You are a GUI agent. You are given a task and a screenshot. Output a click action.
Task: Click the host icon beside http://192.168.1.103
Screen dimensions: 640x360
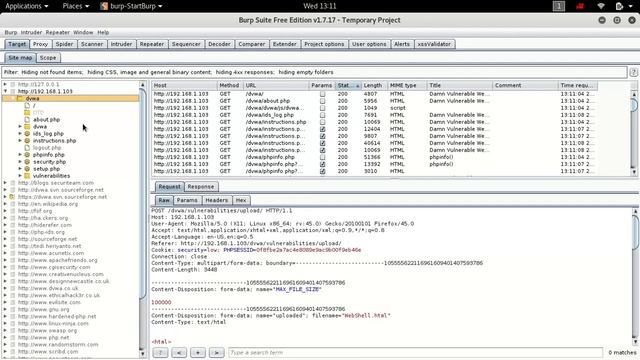(12, 91)
